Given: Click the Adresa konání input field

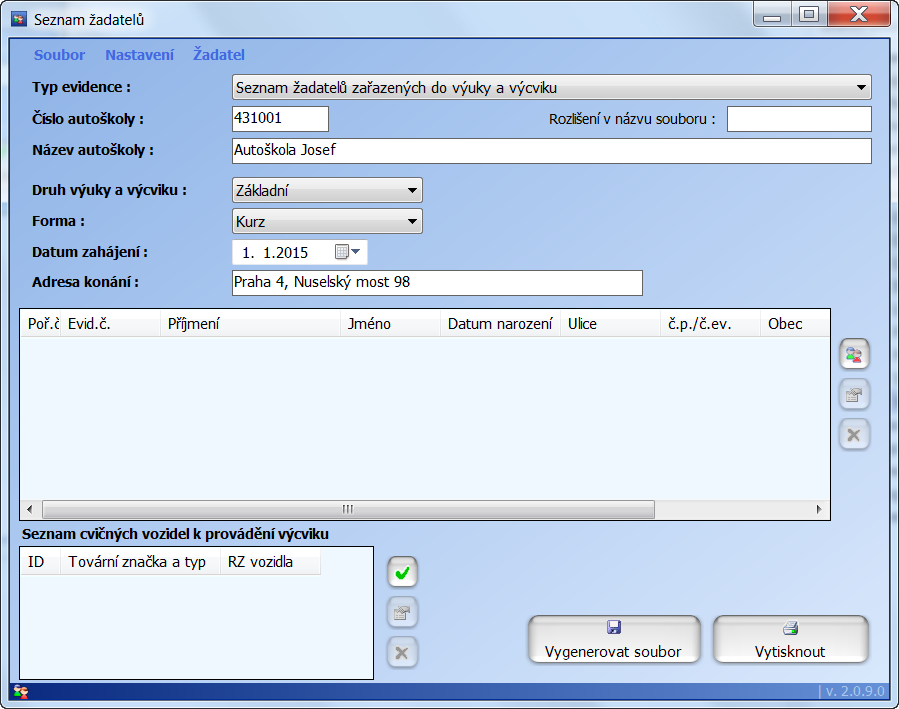Looking at the screenshot, I should 437,283.
